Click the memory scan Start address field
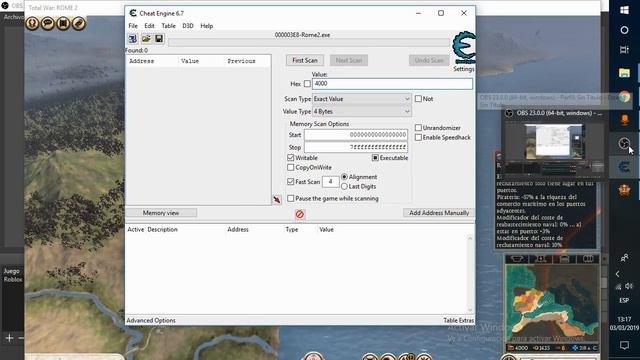 point(356,135)
